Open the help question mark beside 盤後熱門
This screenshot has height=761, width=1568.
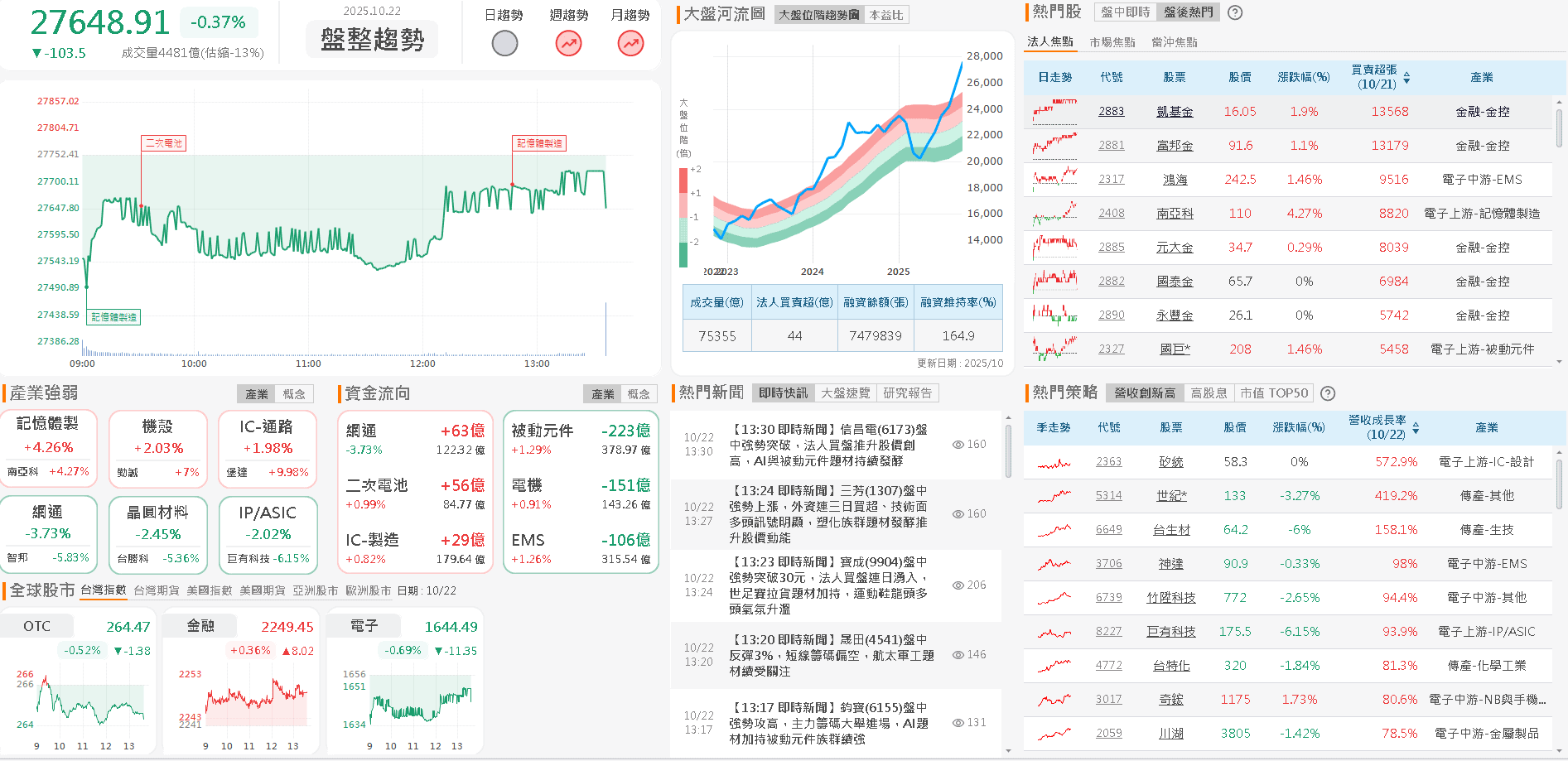[x=1235, y=12]
